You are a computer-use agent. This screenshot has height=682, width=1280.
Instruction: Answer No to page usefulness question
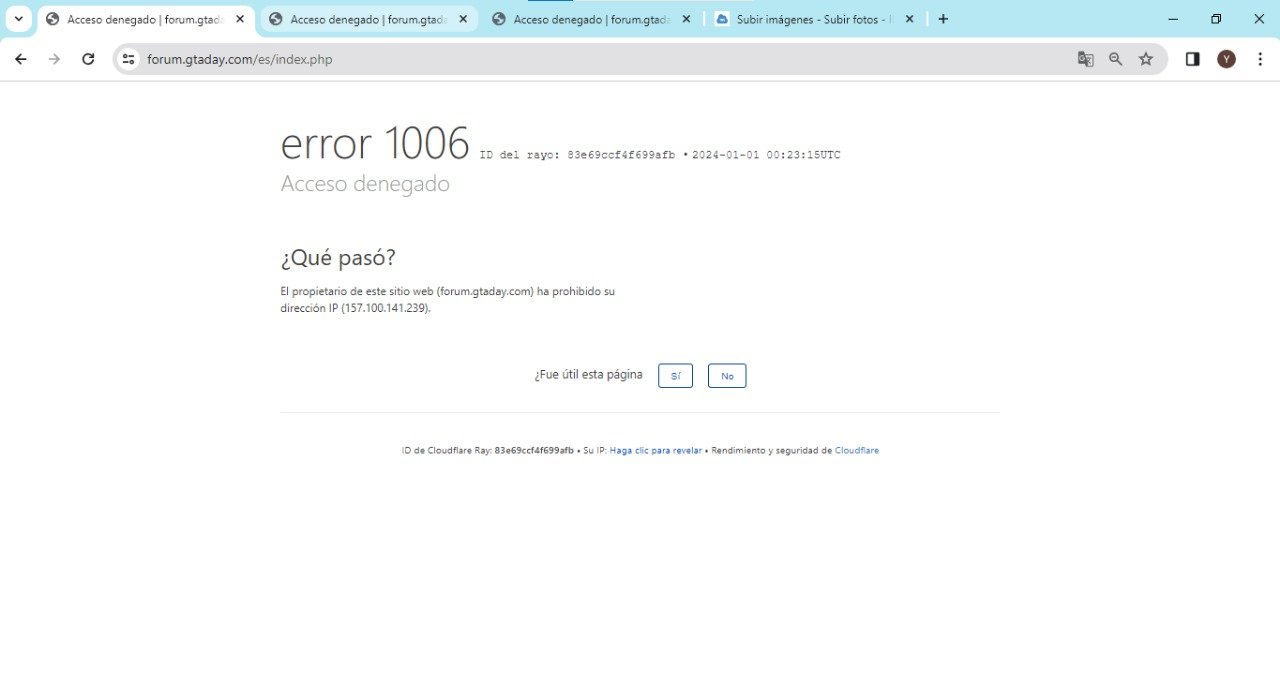pos(727,376)
